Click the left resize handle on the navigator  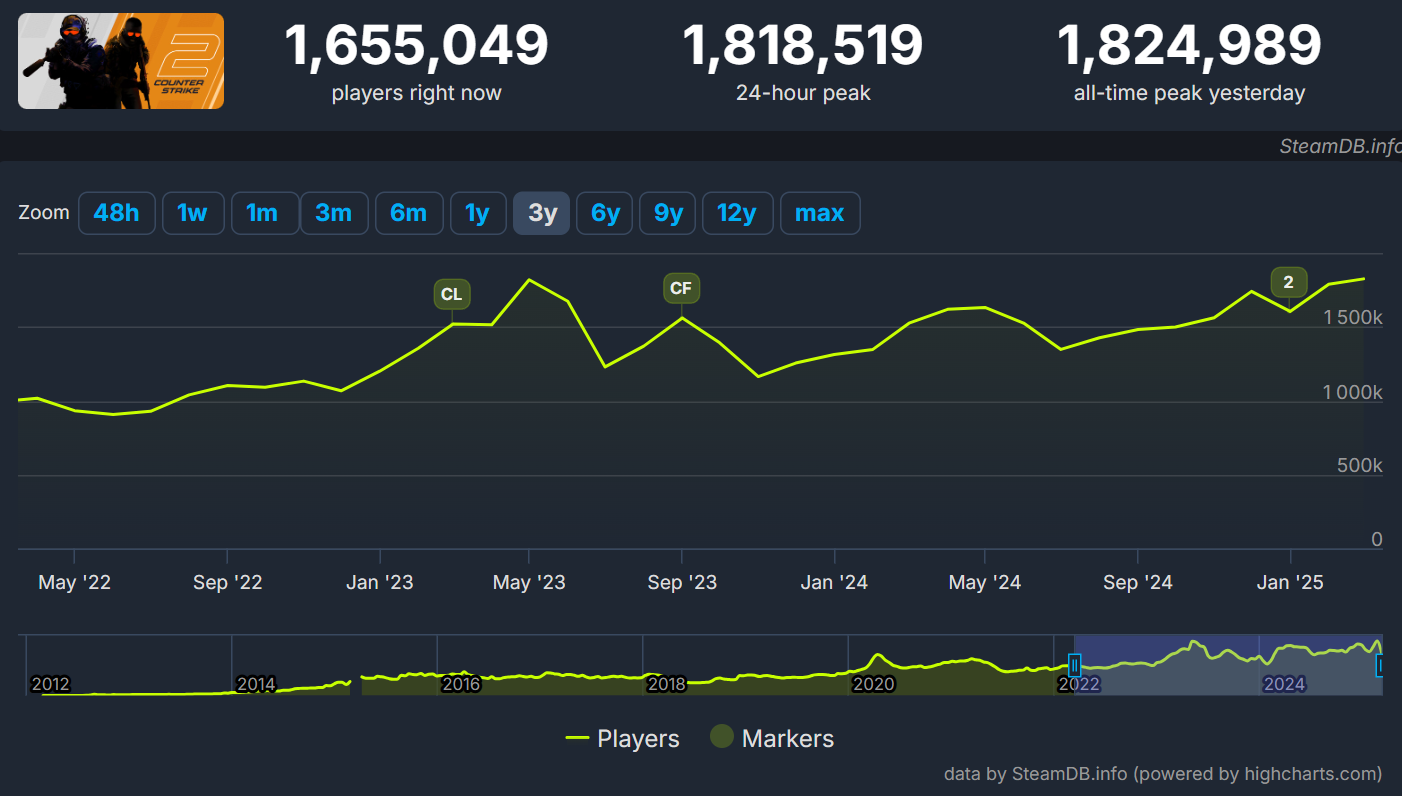[x=1074, y=664]
